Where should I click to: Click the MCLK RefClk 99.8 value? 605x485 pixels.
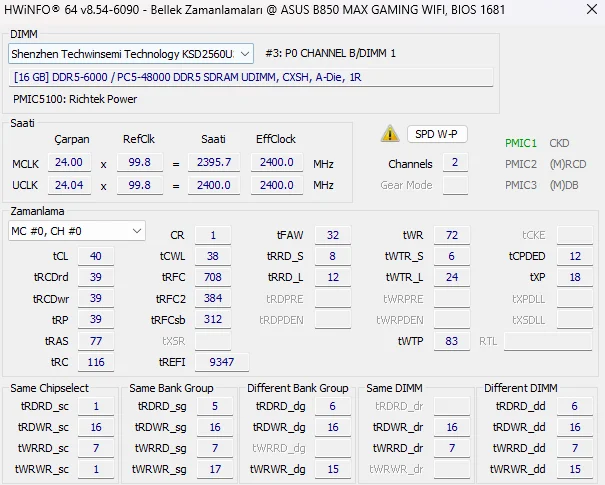pos(140,162)
